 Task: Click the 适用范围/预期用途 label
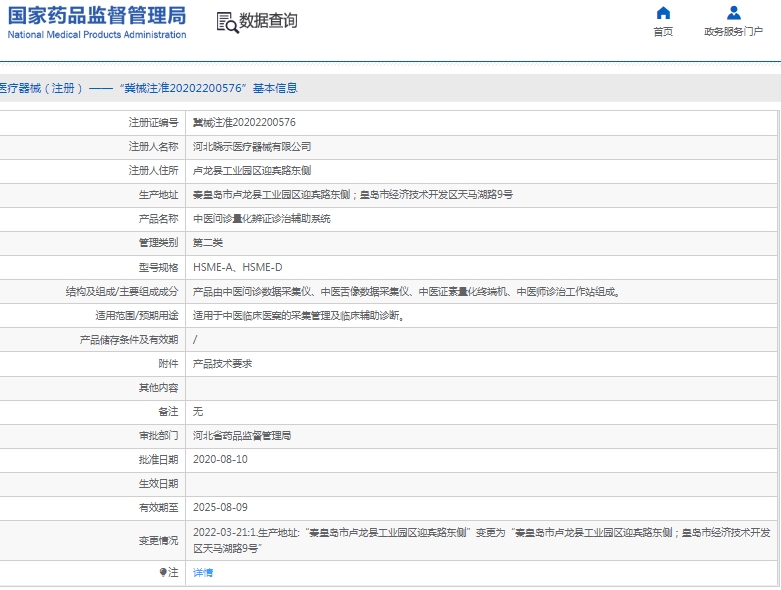(137, 316)
